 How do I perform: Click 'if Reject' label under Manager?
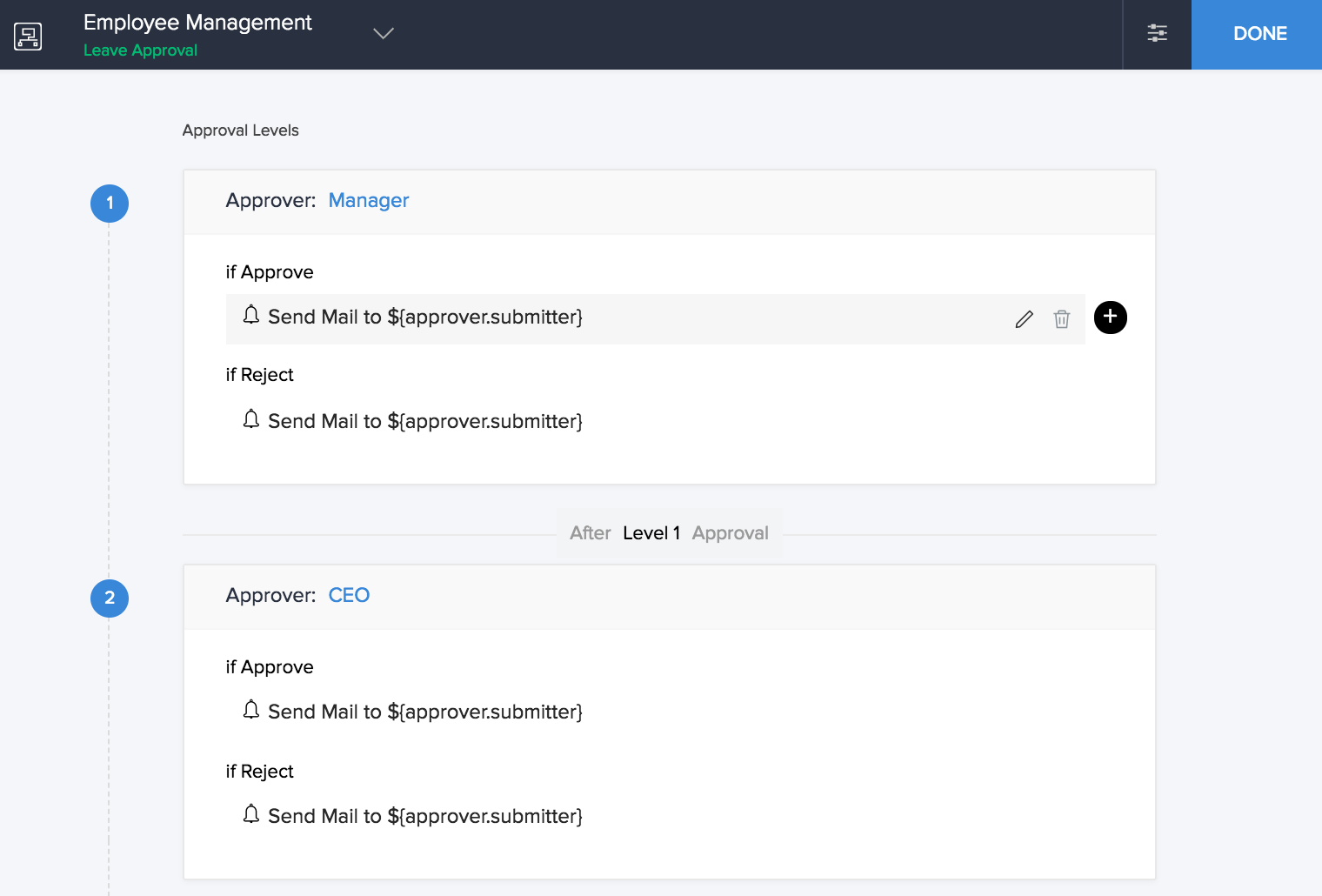pyautogui.click(x=259, y=375)
